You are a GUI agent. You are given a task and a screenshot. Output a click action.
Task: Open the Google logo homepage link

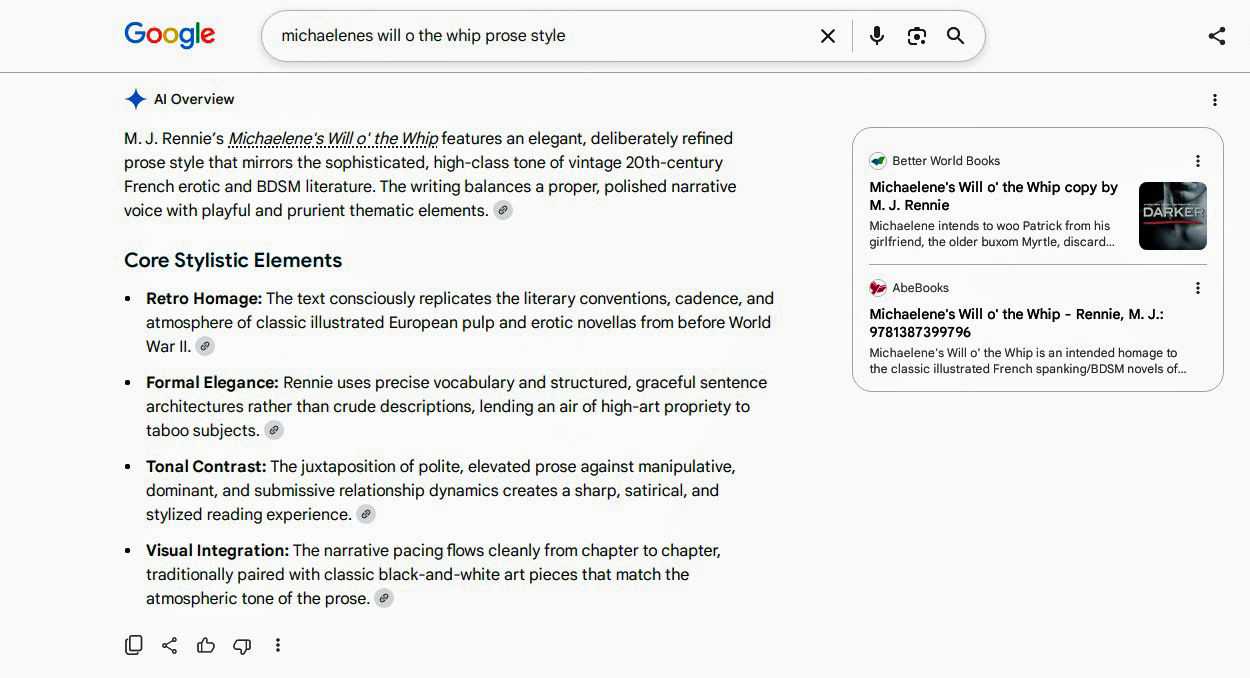[x=170, y=35]
